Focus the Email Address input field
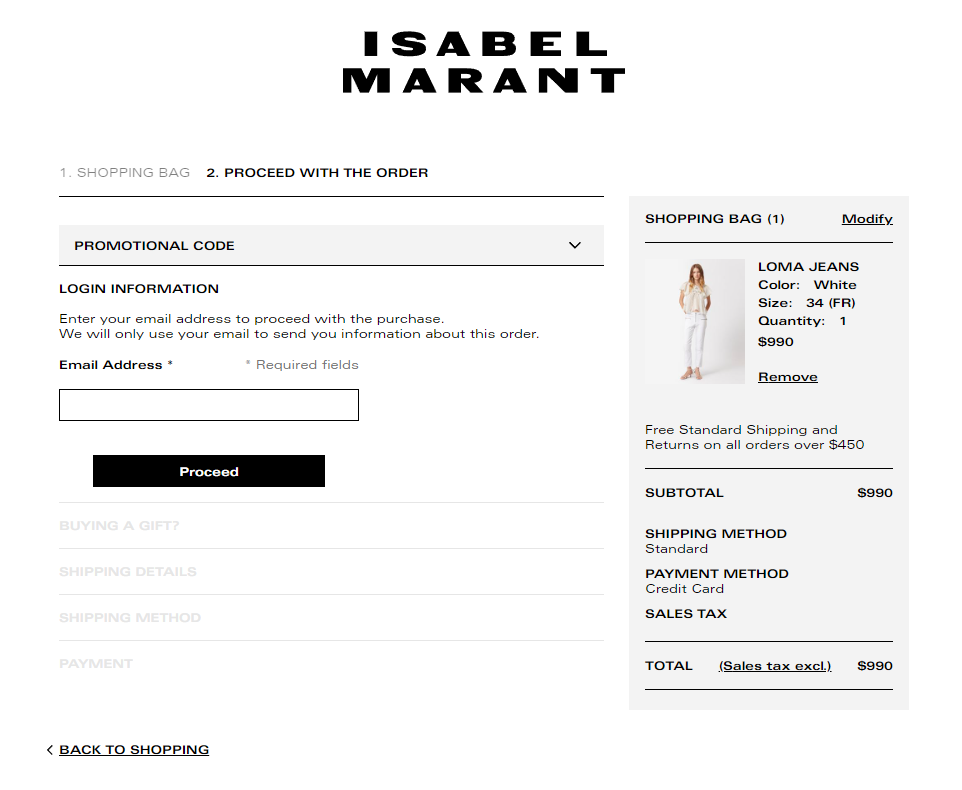 209,405
